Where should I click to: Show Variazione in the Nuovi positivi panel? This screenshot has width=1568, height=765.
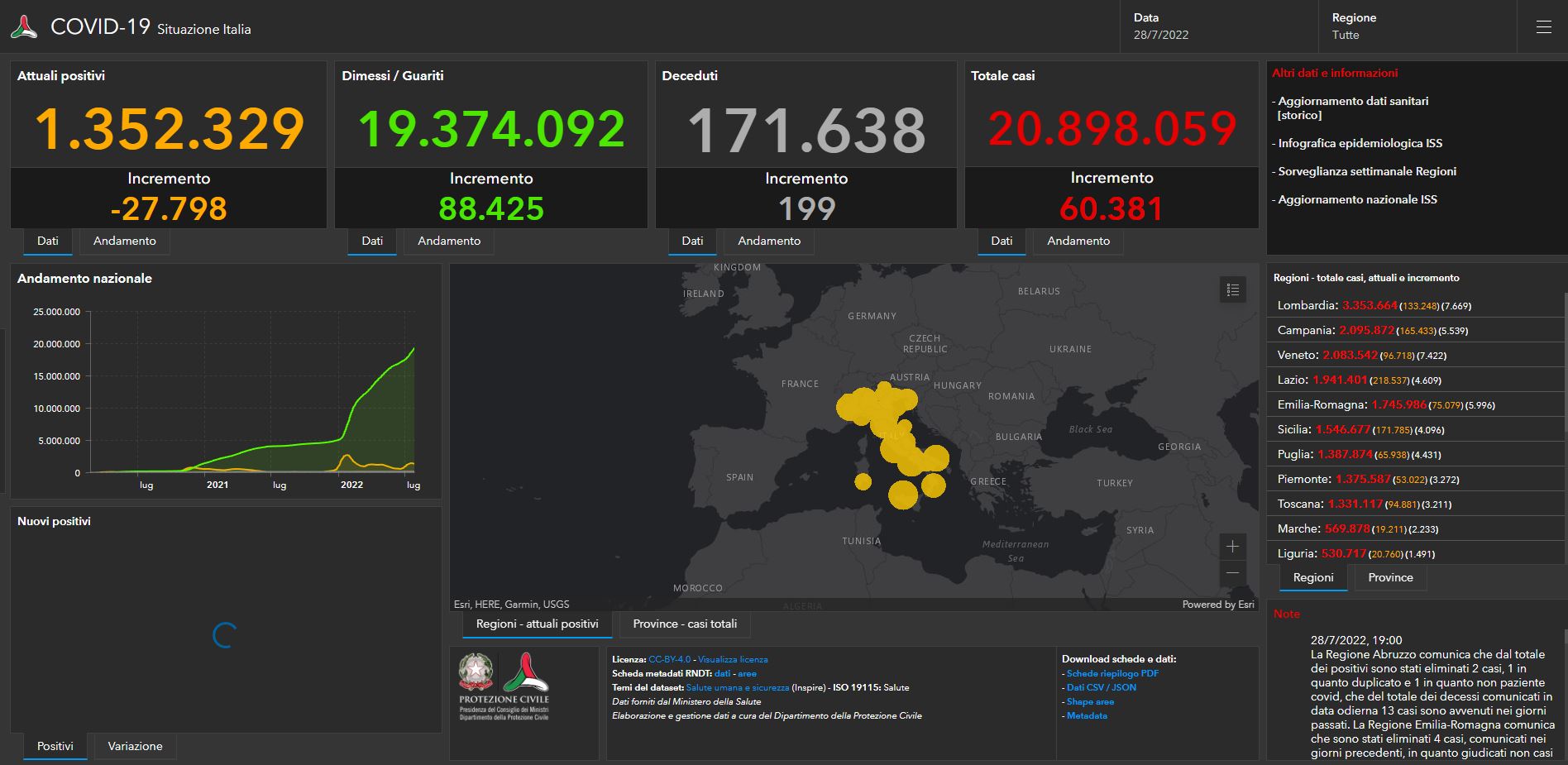[x=135, y=745]
